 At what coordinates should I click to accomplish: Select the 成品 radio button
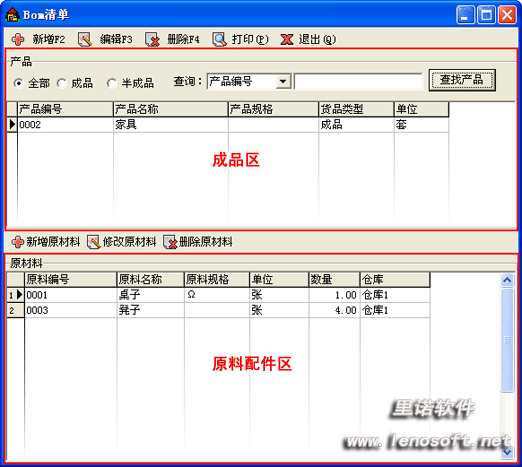(x=62, y=83)
